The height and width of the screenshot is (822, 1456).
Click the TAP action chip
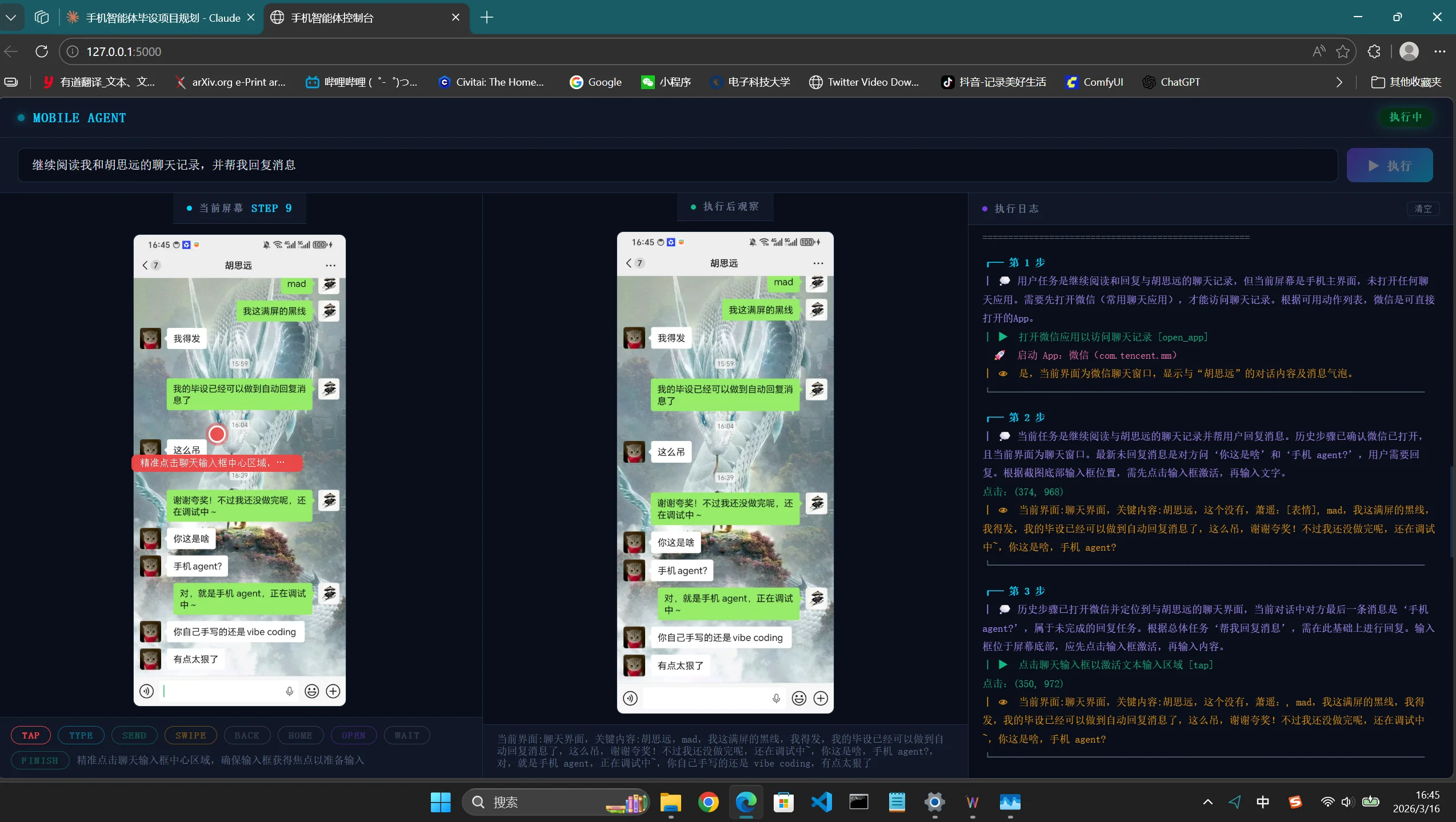click(x=31, y=735)
